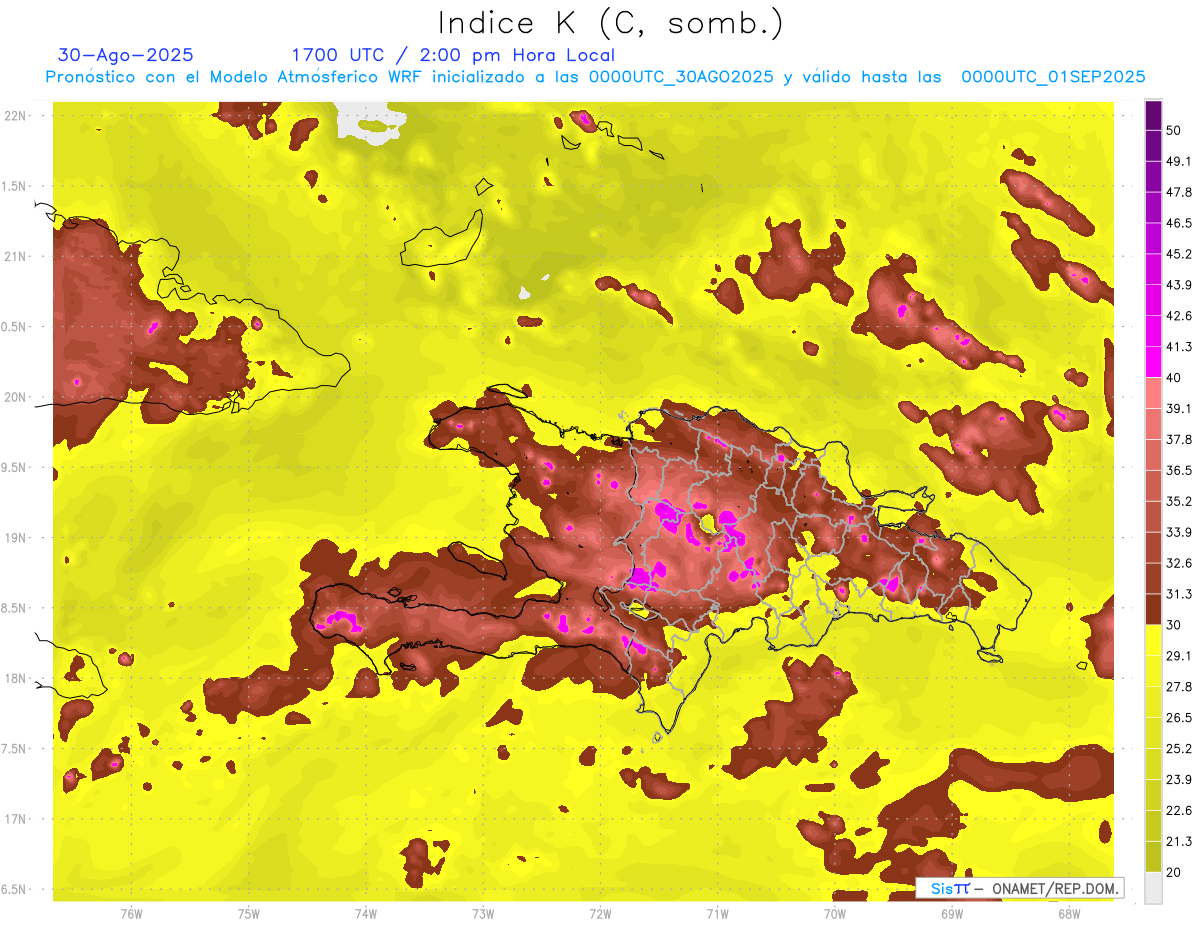The image size is (1200, 927).
Task: Click the "68W" longitude label
Action: pos(1069,913)
